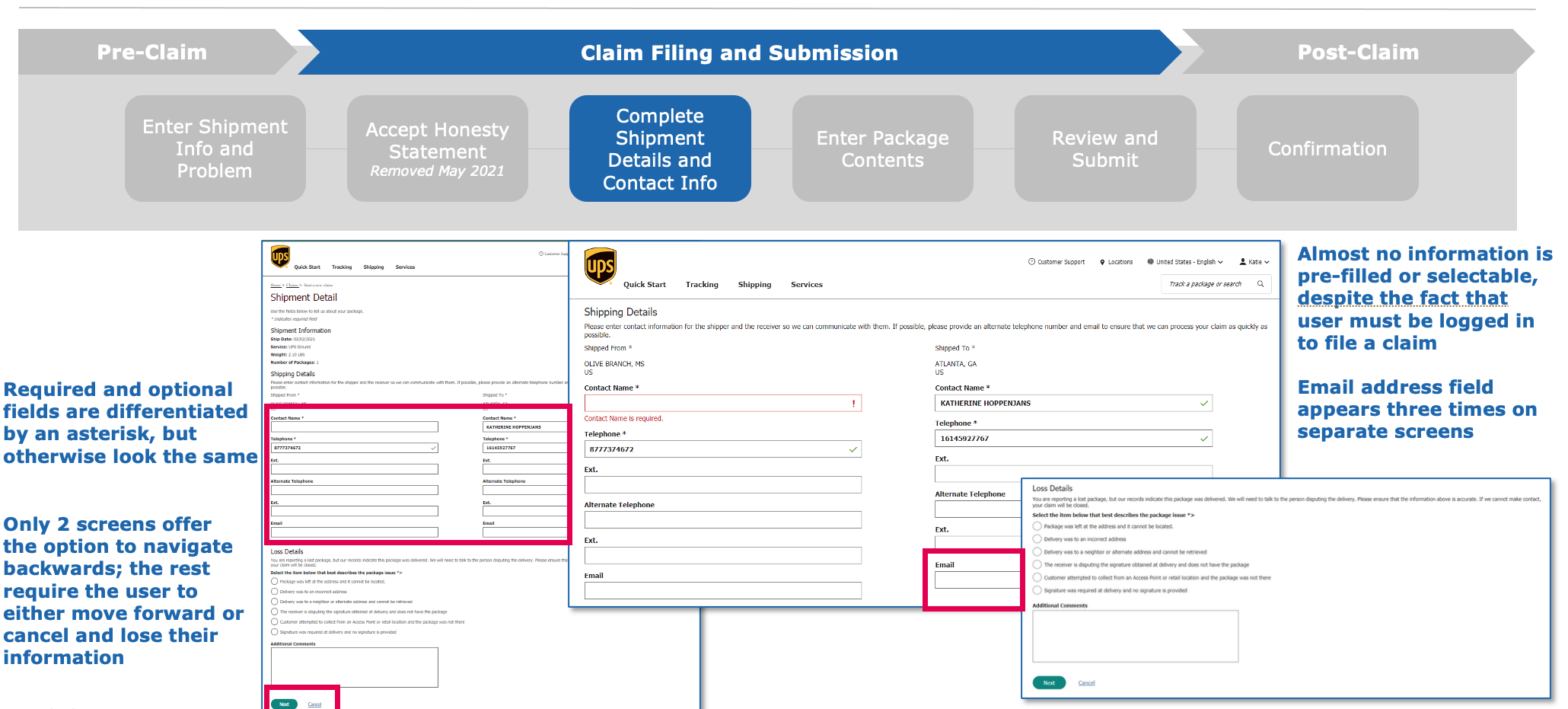Click Next button in right Loss Details panel
This screenshot has height=709, width=1568.
pos(1049,683)
